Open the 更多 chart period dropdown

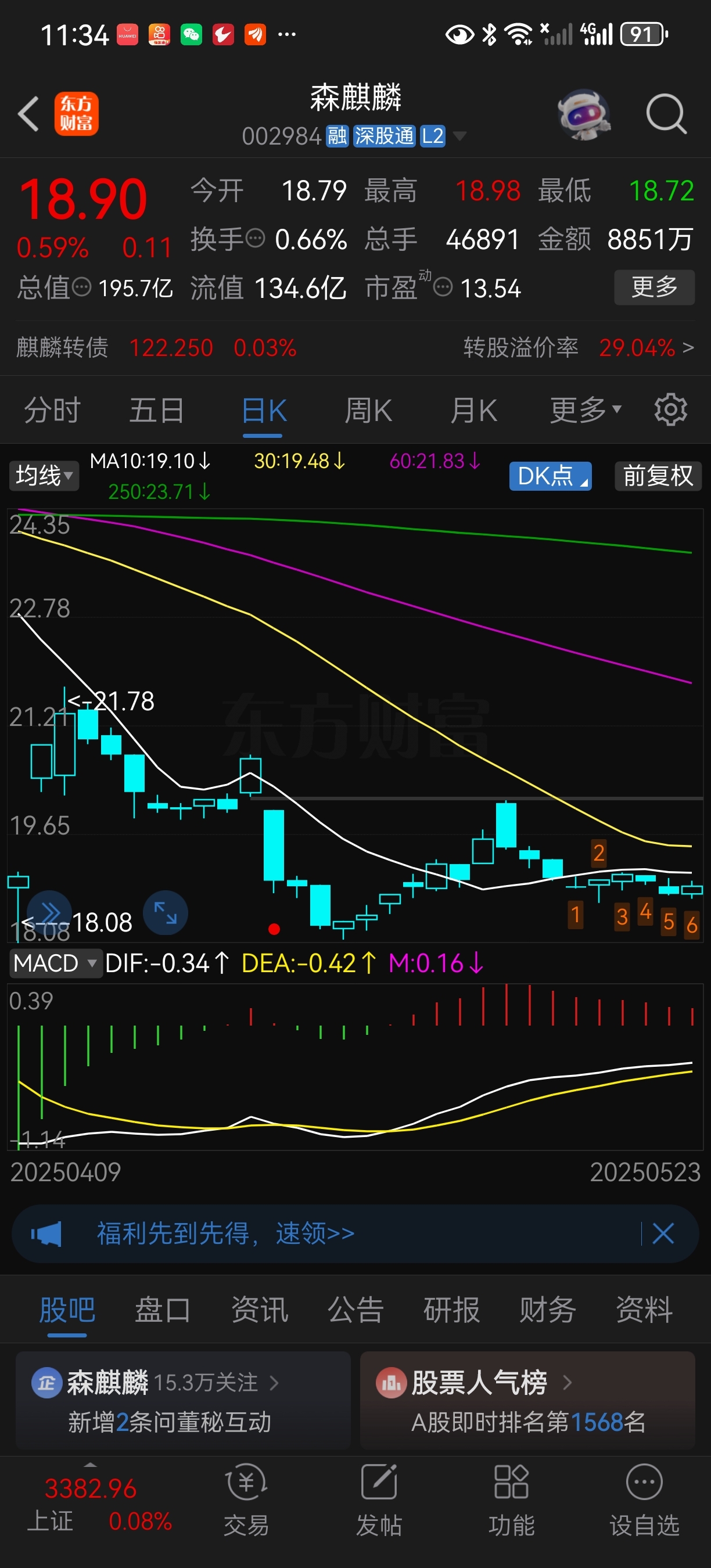click(x=586, y=409)
